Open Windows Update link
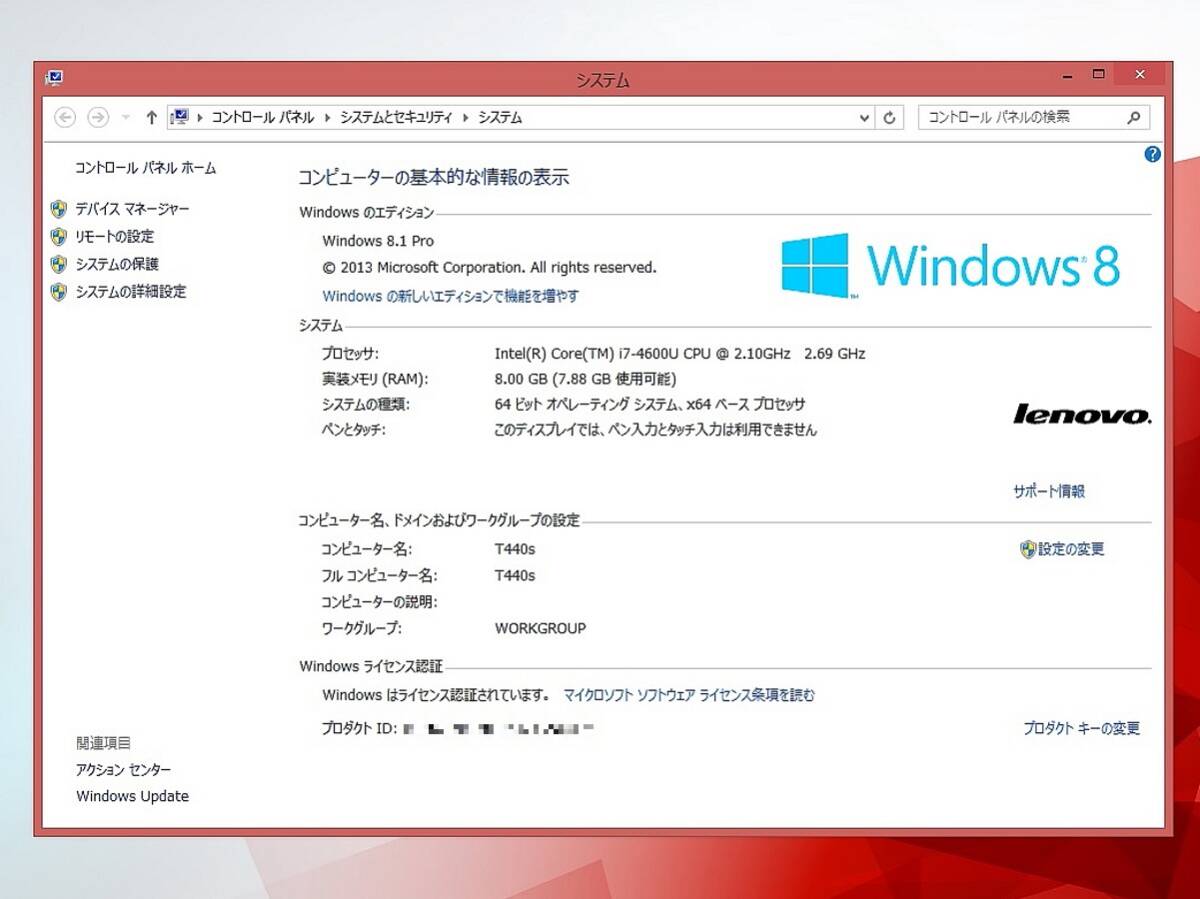 click(132, 796)
